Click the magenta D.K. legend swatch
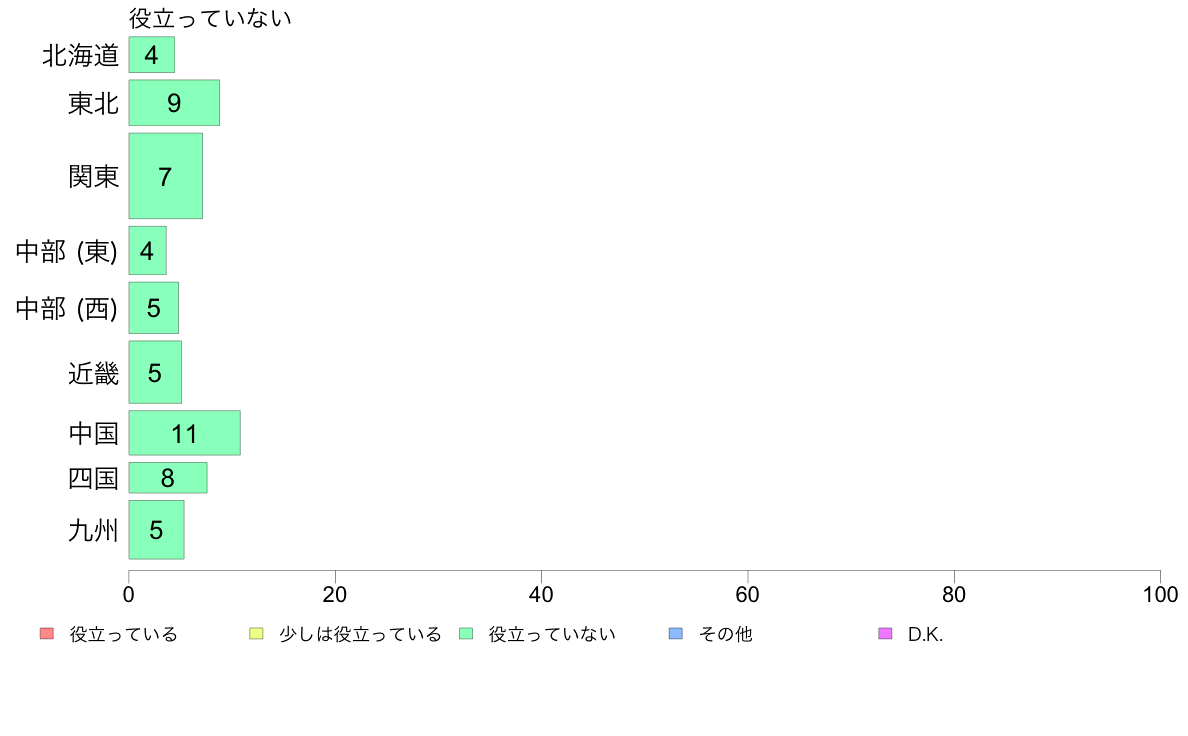Screen dimensions: 1188x736 pos(885,634)
